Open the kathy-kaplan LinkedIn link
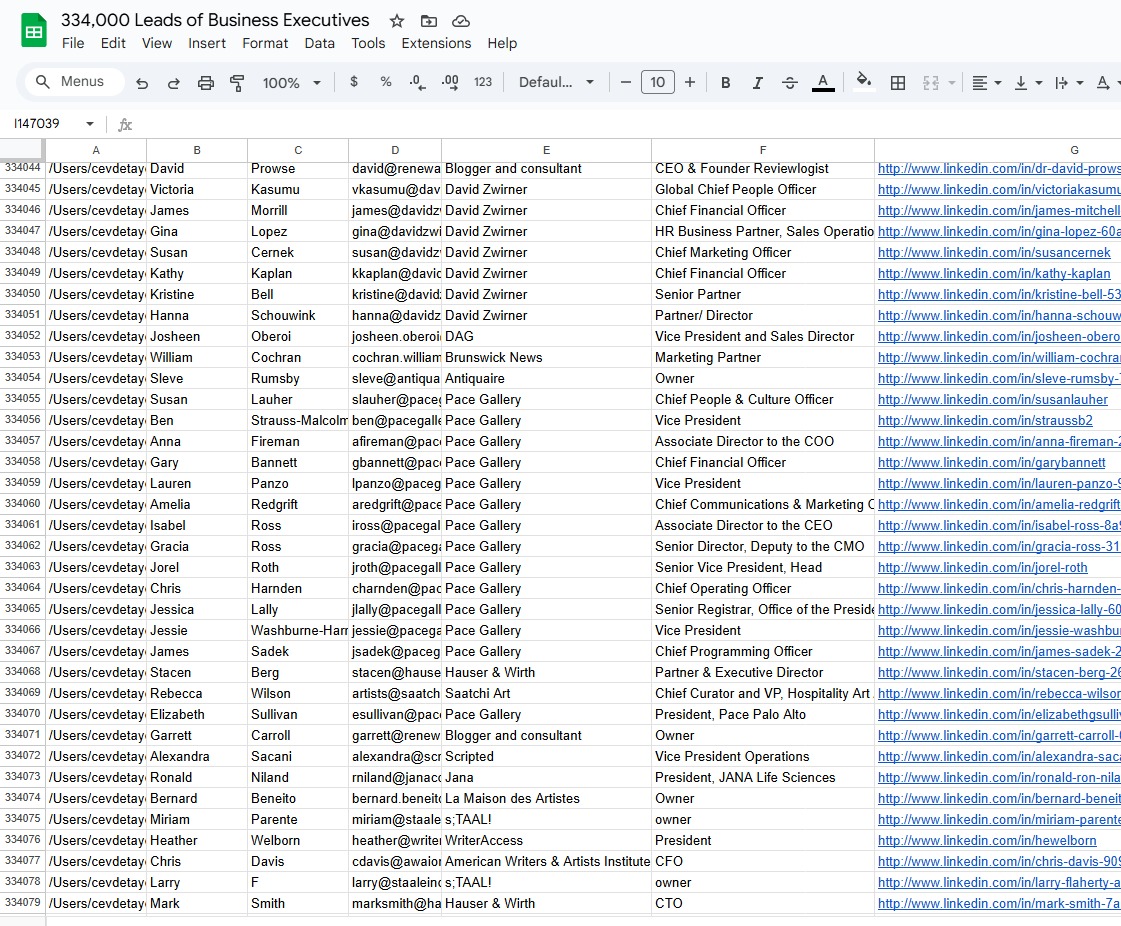The width and height of the screenshot is (1121, 926). point(994,273)
